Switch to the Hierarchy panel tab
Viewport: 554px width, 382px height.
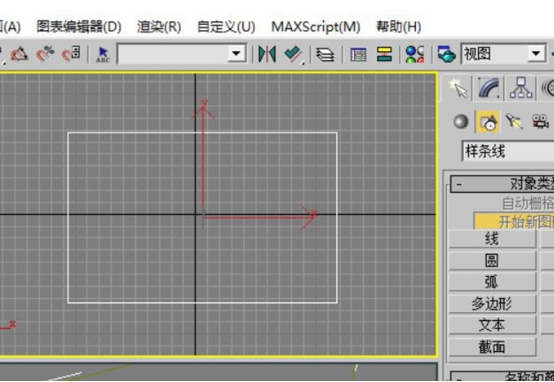pos(521,88)
